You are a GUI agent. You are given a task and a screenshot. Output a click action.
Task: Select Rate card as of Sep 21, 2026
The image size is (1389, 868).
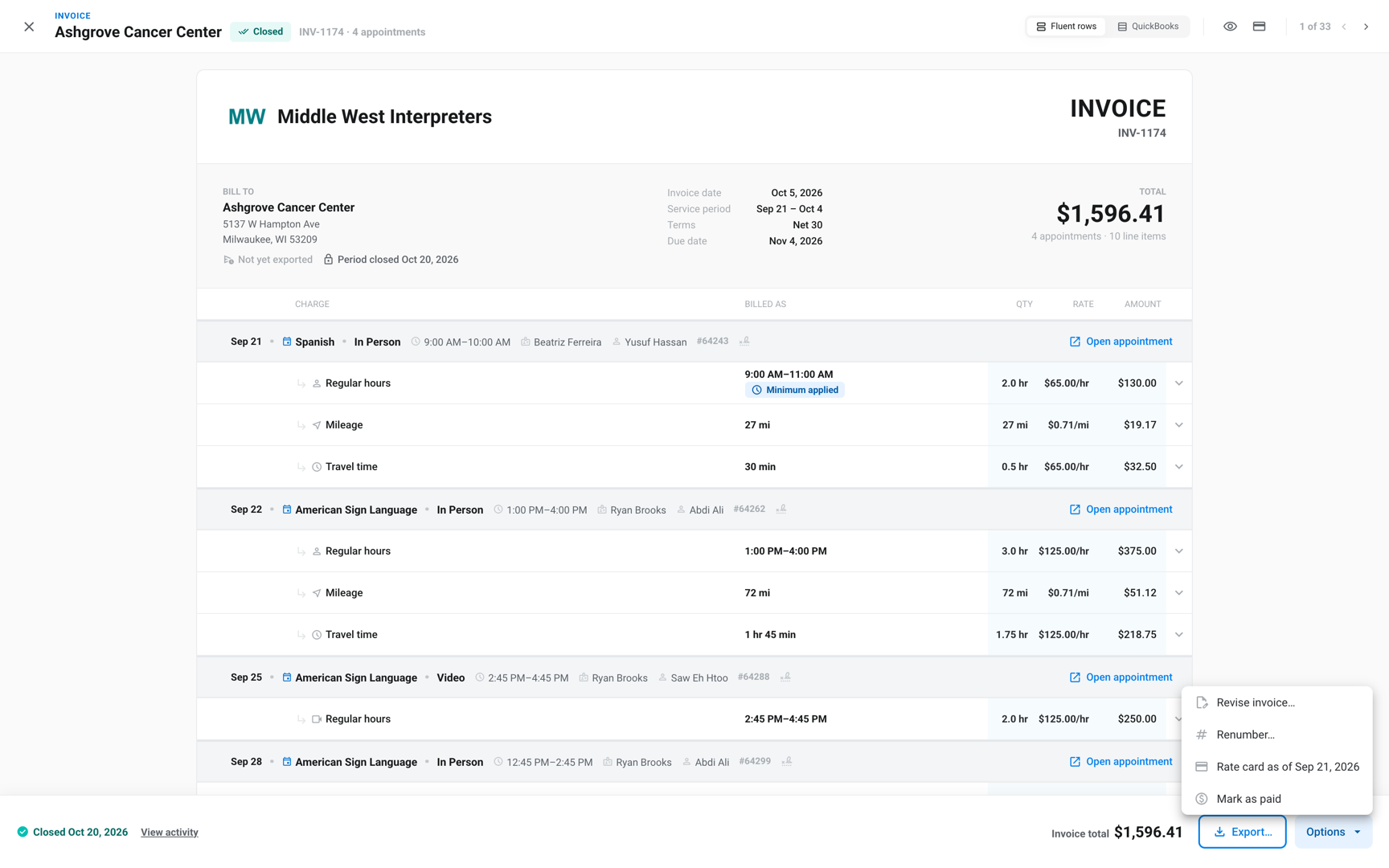pos(1277,767)
